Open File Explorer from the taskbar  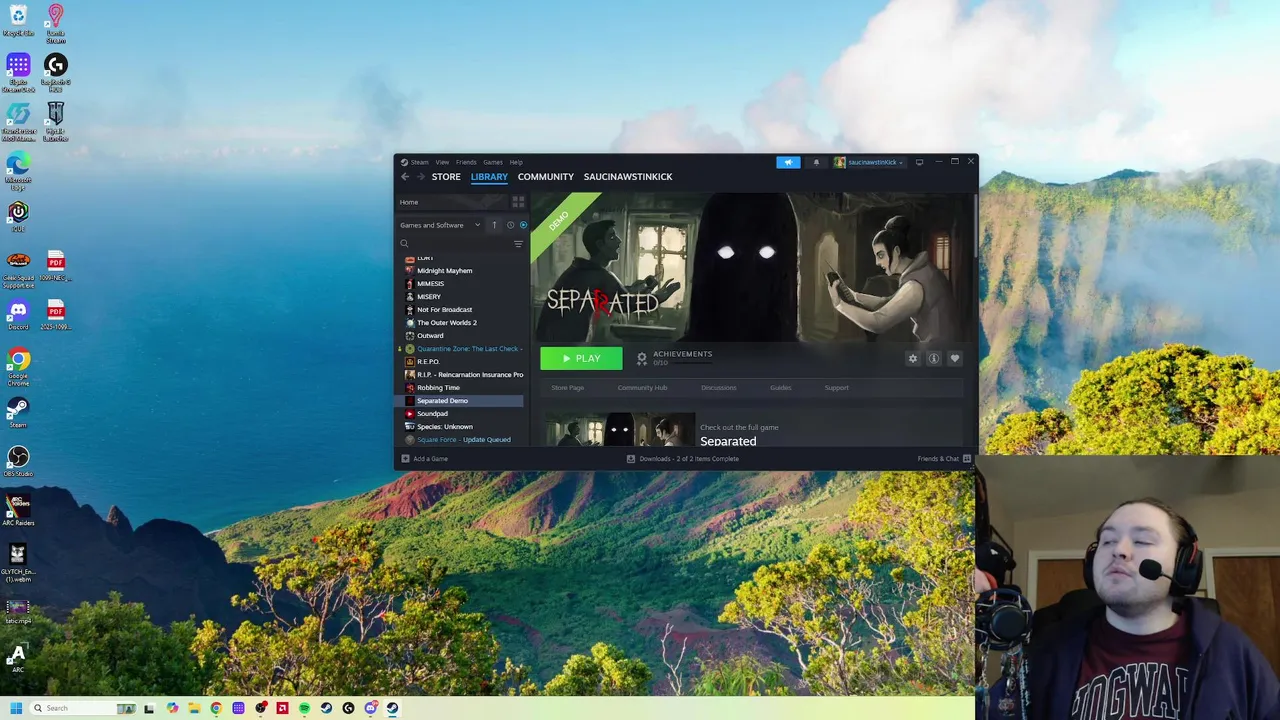(195, 708)
